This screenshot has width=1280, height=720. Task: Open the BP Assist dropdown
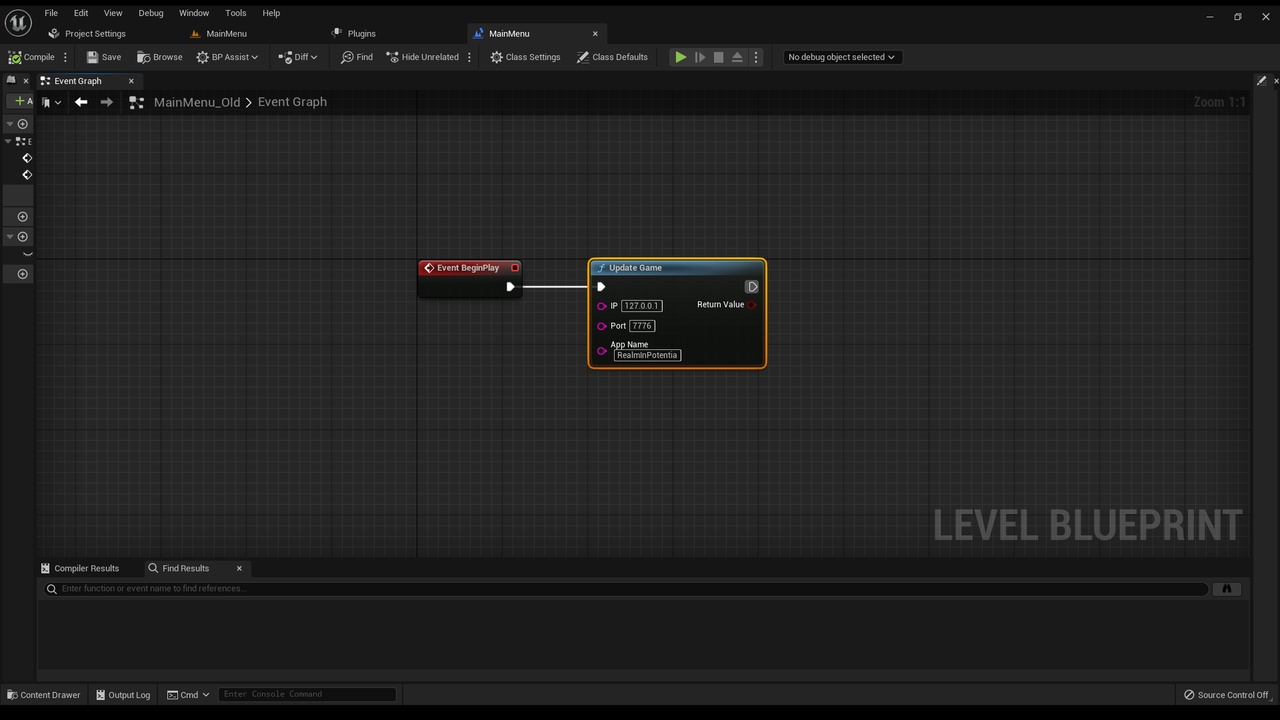tap(227, 57)
